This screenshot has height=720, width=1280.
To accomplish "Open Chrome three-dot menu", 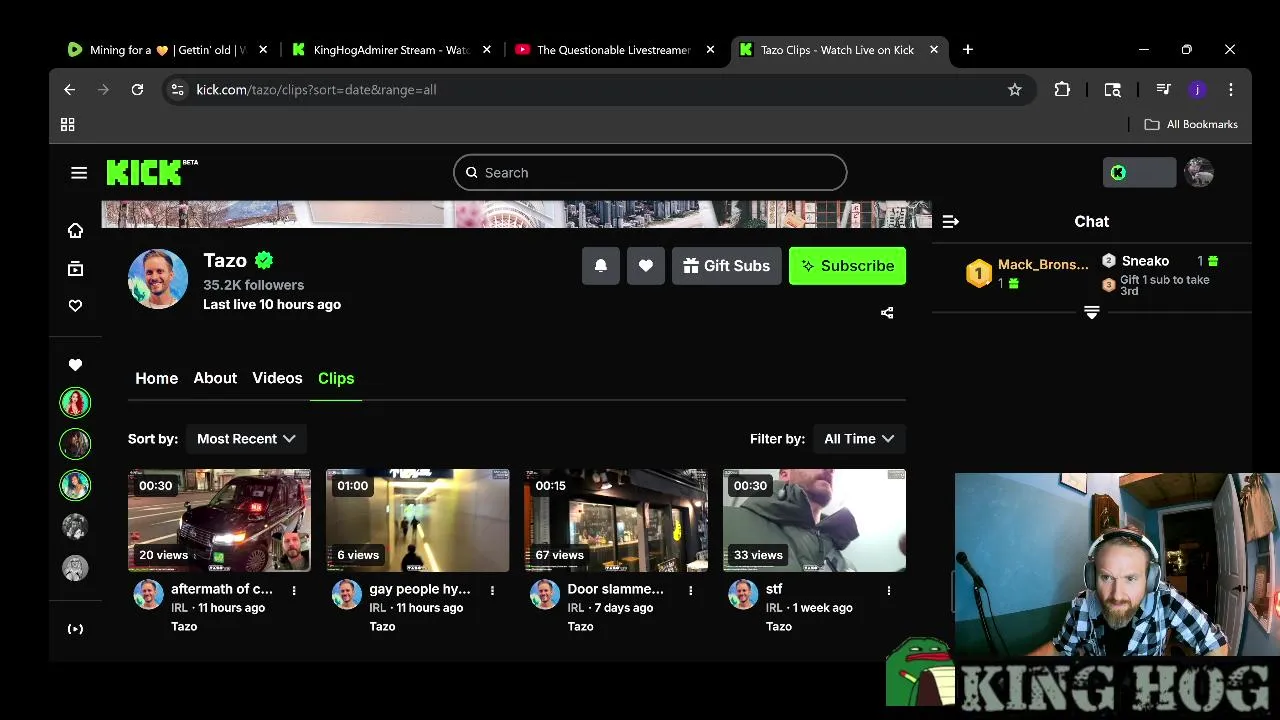I will point(1231,90).
